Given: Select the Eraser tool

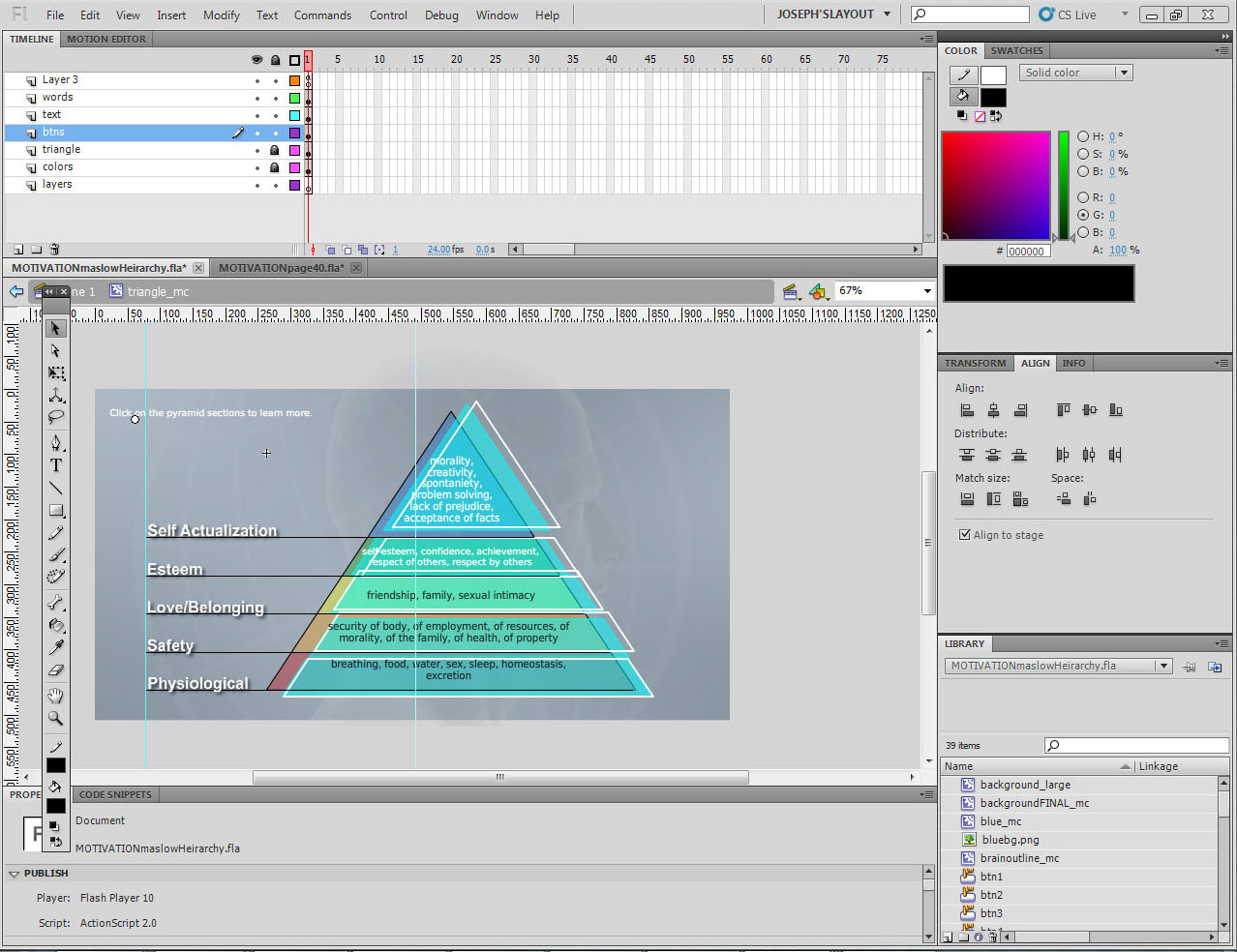Looking at the screenshot, I should coord(56,670).
